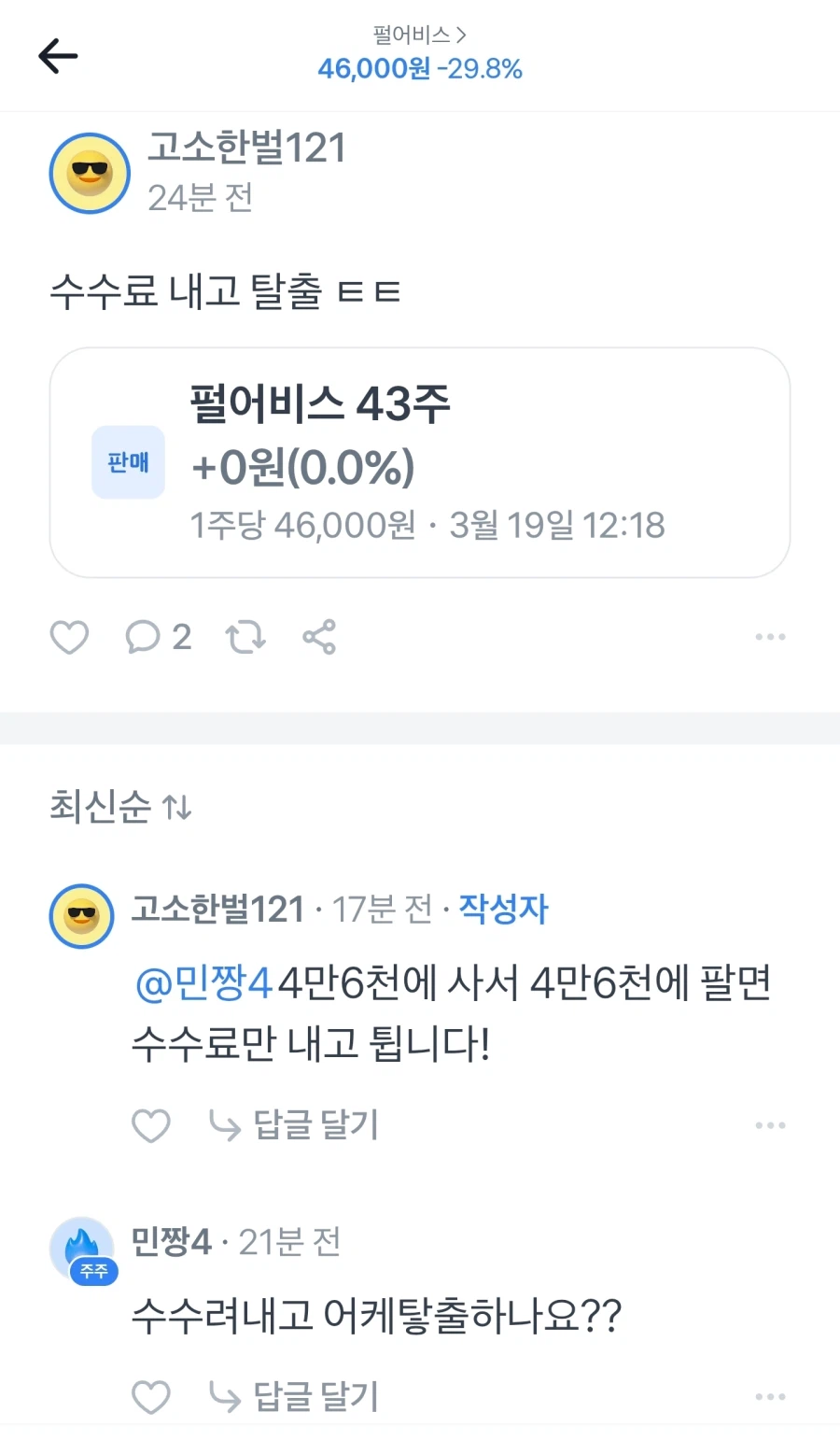Image resolution: width=840 pixels, height=1440 pixels.
Task: Toggle like on 민짱4's comment
Action: (151, 1397)
